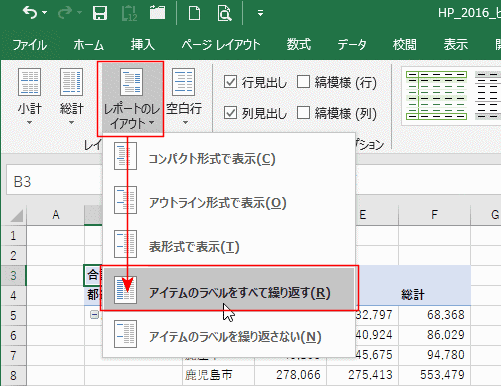
Task: Enable the 縞模様 (列) checkbox
Action: pyautogui.click(x=303, y=113)
